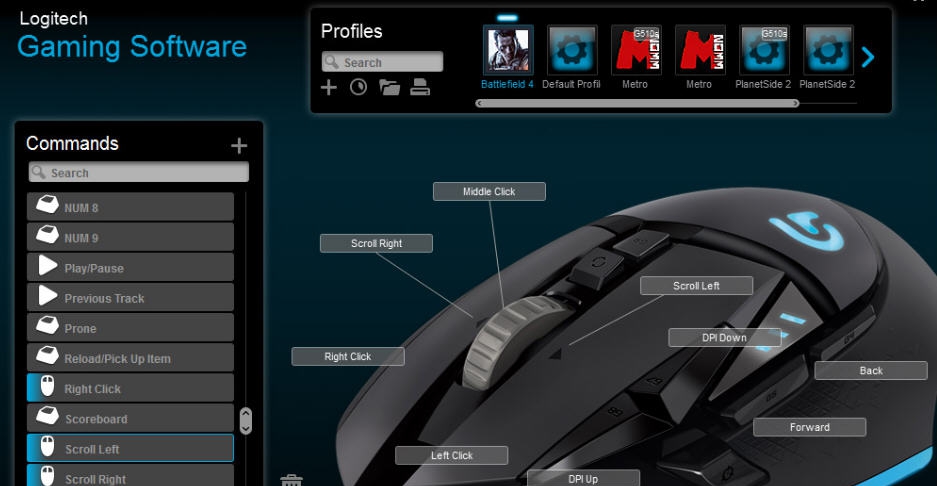Click the Back button label

point(871,371)
